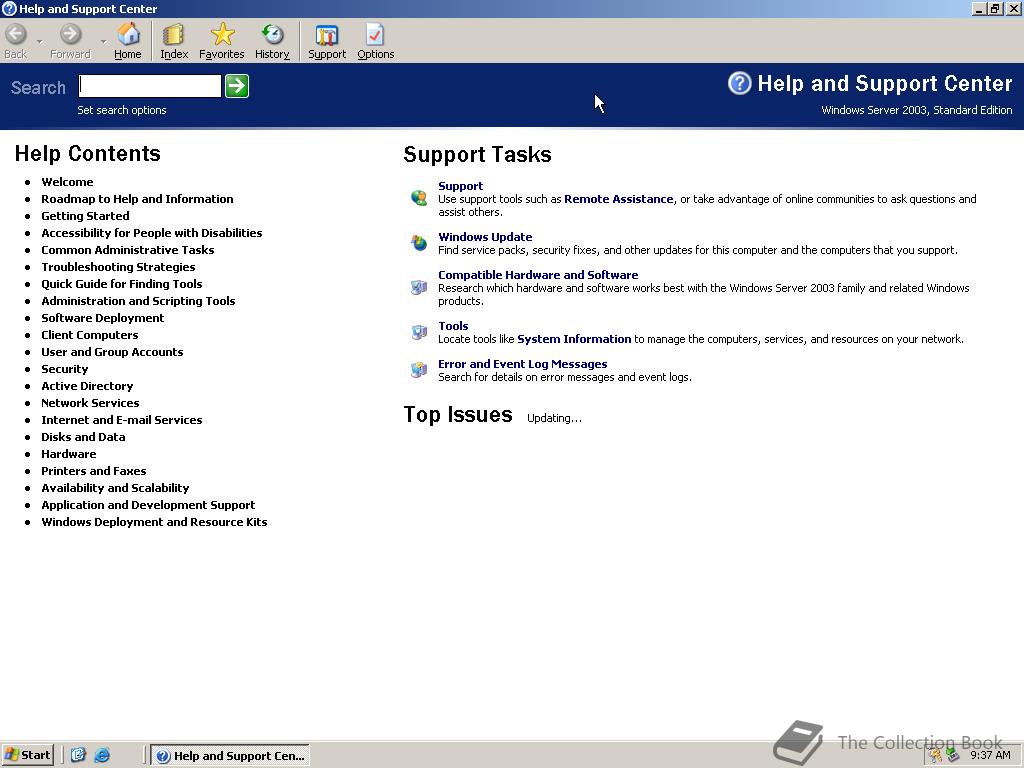Open the Options checklist icon
Viewport: 1024px width, 768px height.
(x=375, y=35)
